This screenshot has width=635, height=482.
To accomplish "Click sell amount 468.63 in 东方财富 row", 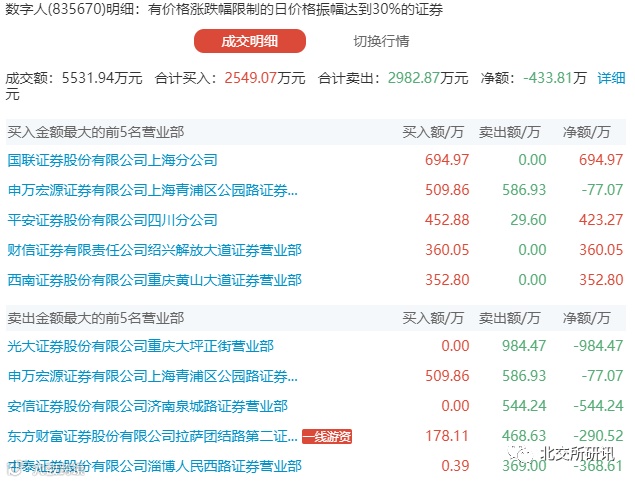I will click(524, 436).
